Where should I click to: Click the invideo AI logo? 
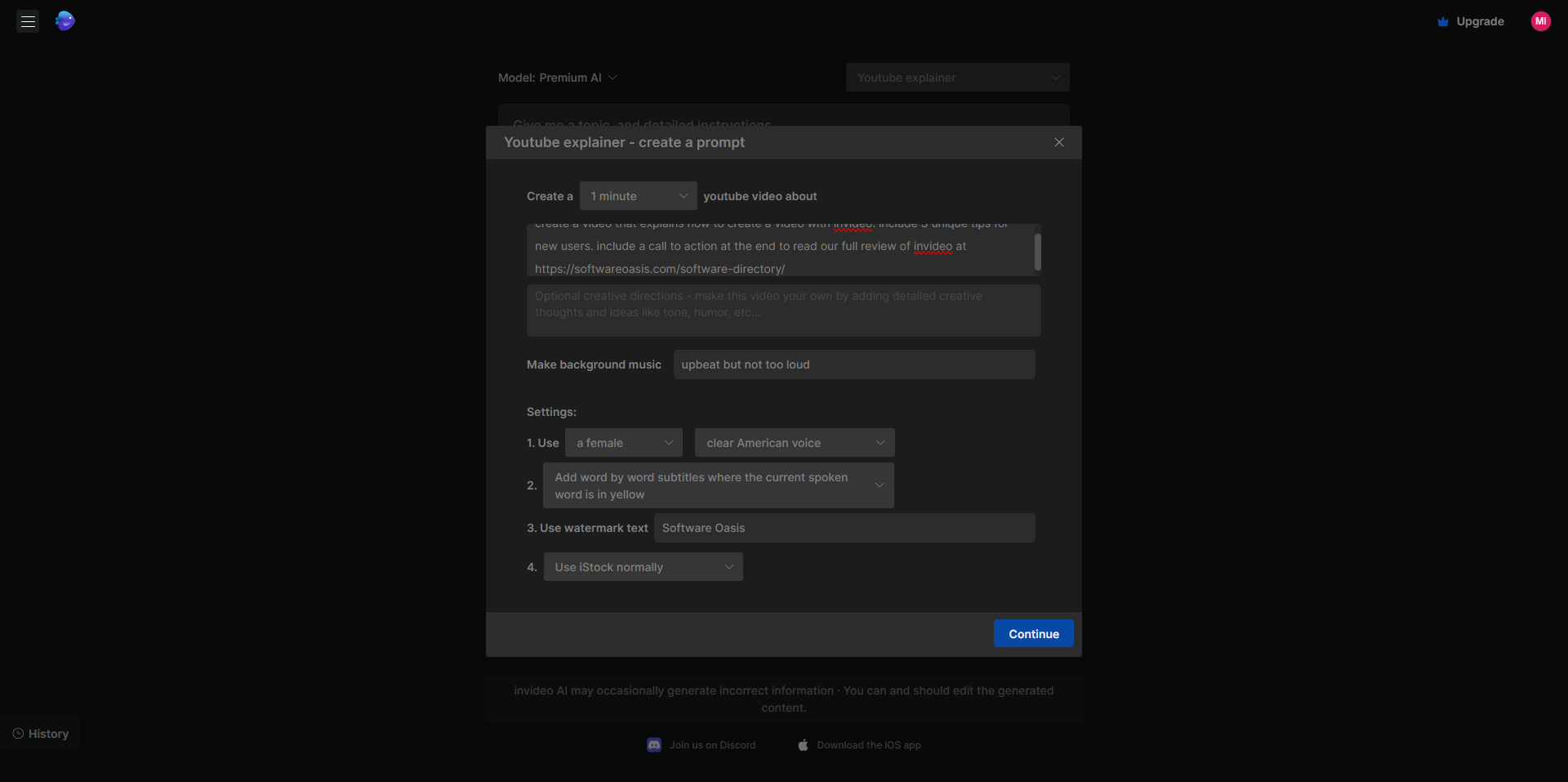tap(65, 21)
